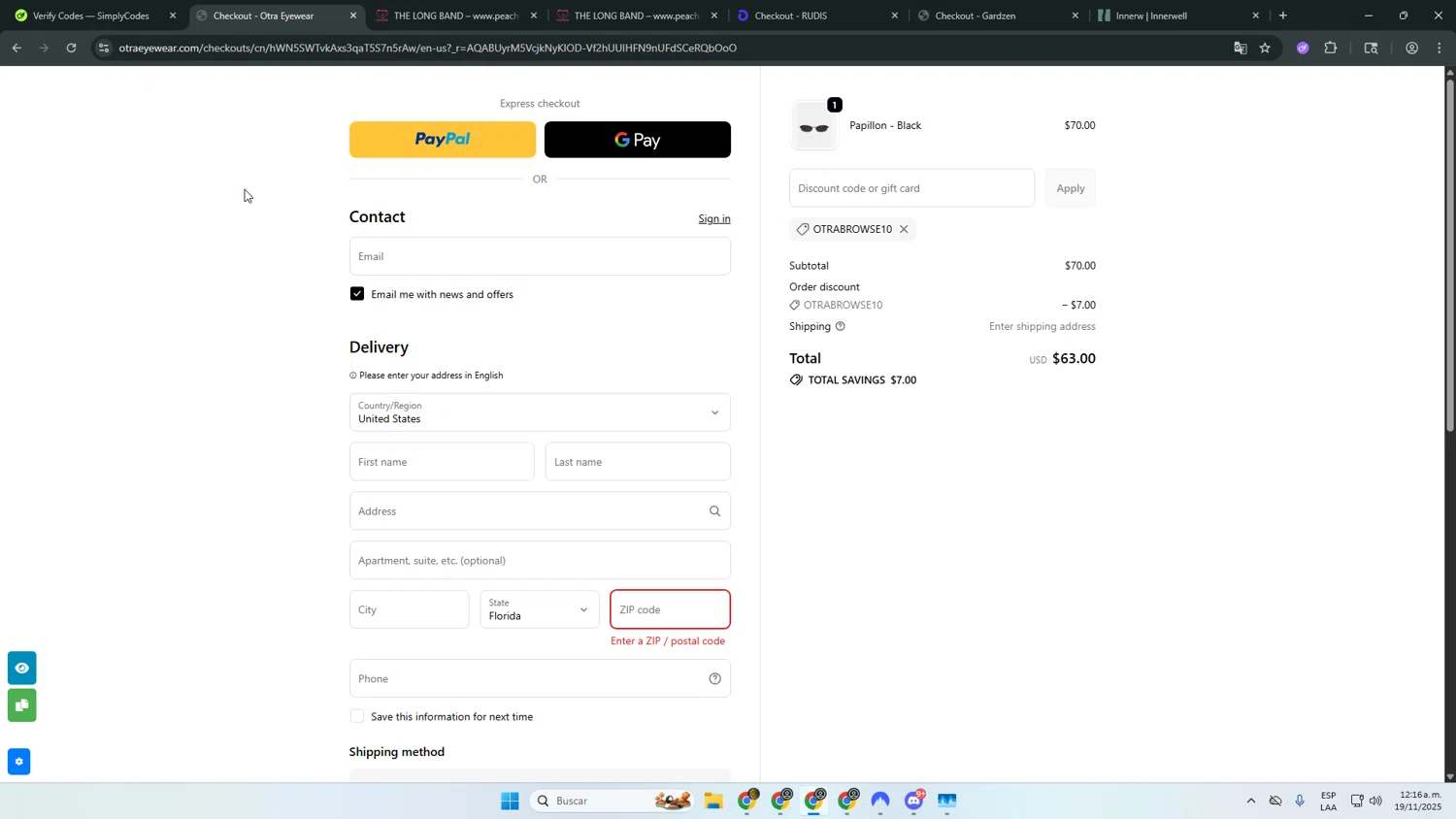The width and height of the screenshot is (1456, 819).
Task: Focus the Apartment, suite field
Action: click(x=540, y=561)
